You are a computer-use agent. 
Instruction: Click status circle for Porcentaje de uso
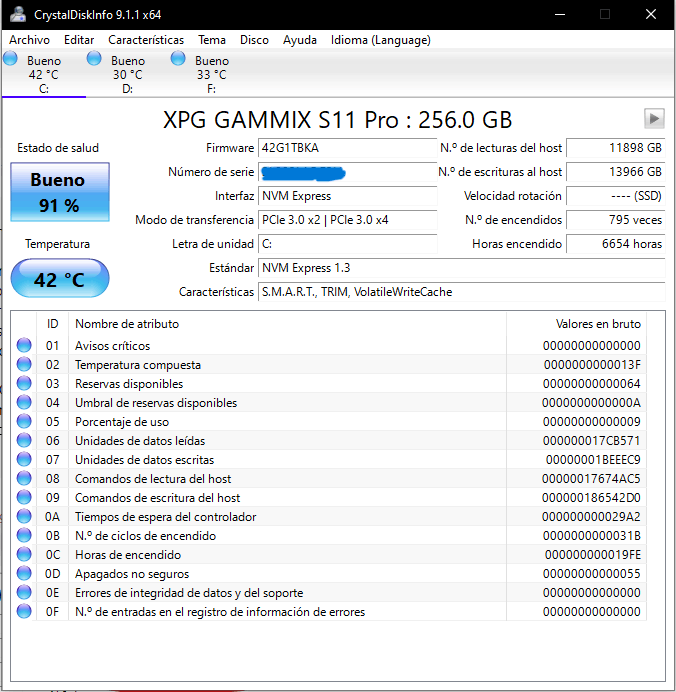coord(24,421)
